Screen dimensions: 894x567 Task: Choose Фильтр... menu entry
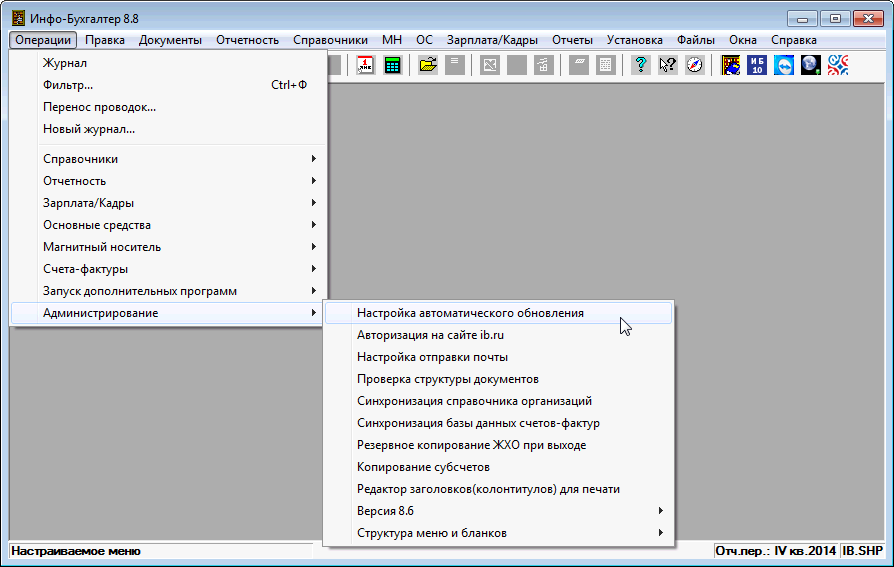tap(168, 85)
